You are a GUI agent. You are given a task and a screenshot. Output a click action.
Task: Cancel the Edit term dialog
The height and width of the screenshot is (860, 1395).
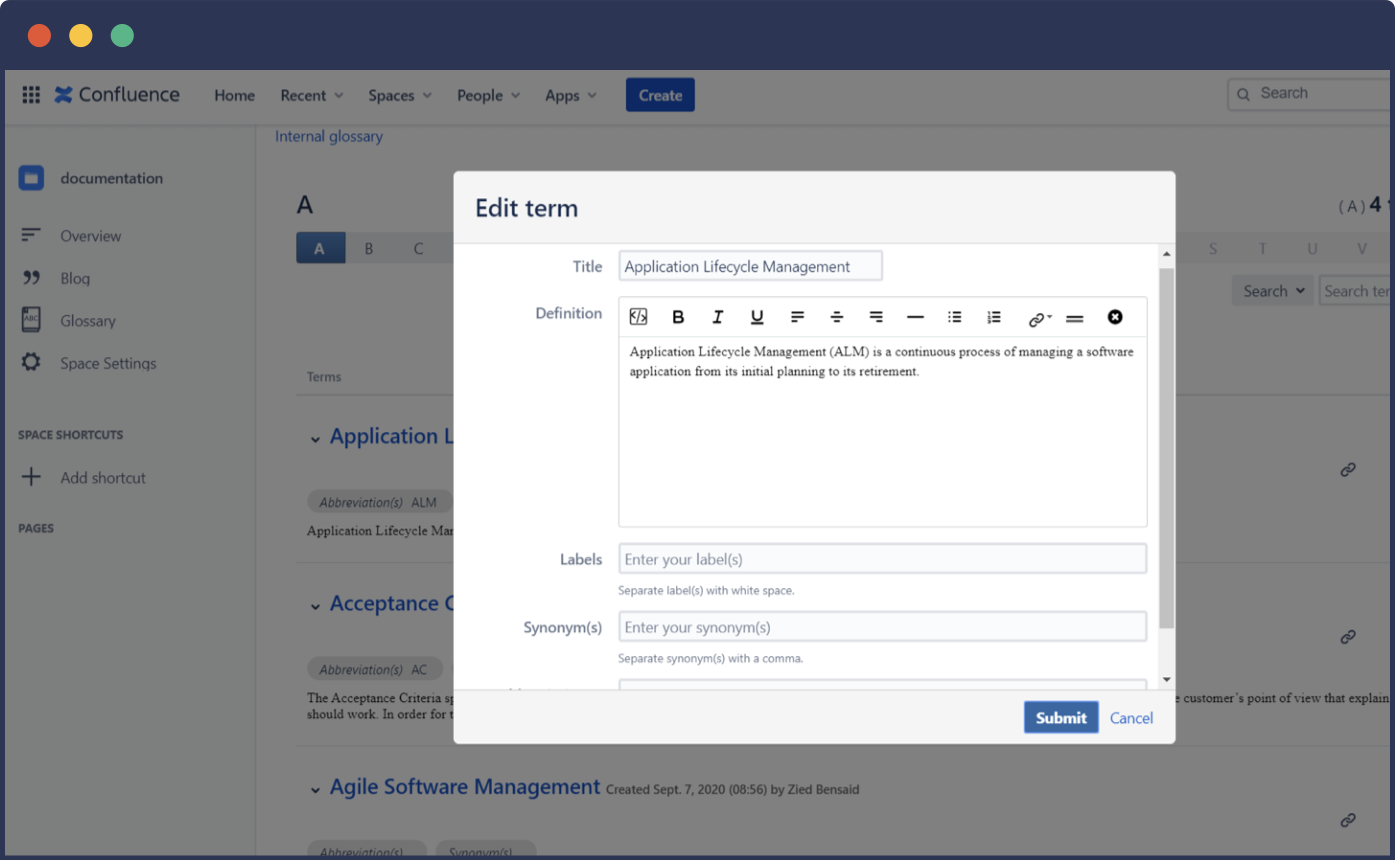[x=1131, y=718]
